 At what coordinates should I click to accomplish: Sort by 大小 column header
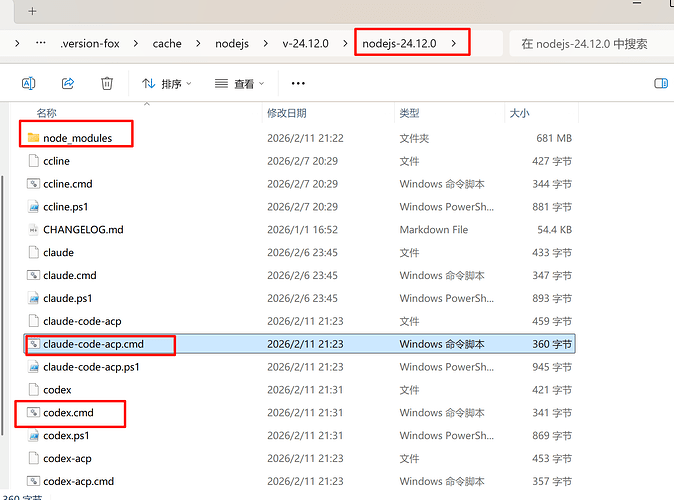click(519, 113)
